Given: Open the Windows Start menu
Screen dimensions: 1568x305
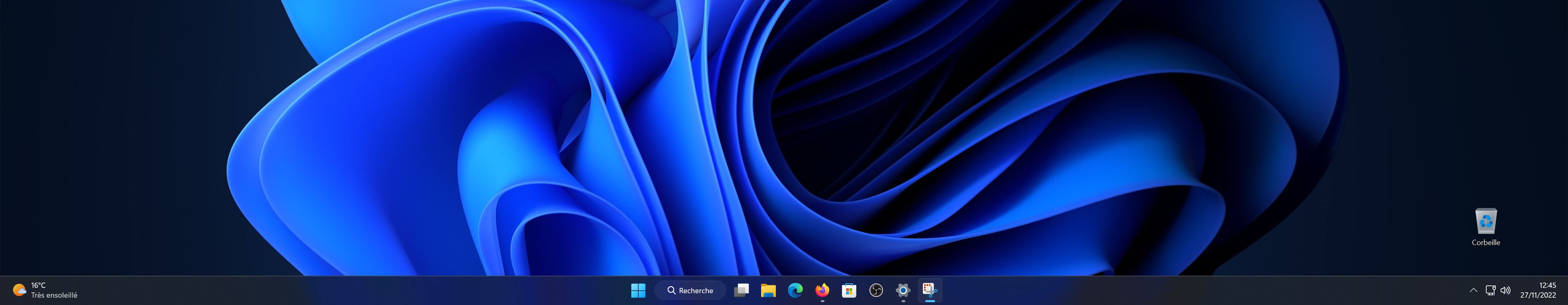Looking at the screenshot, I should coord(638,290).
